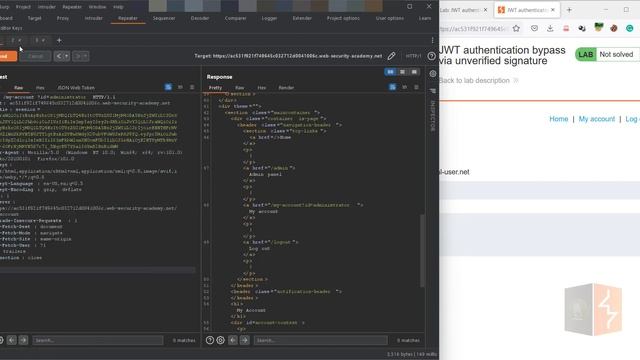Expand the Inspector side panel
This screenshot has height=360, width=640.
pos(433,116)
